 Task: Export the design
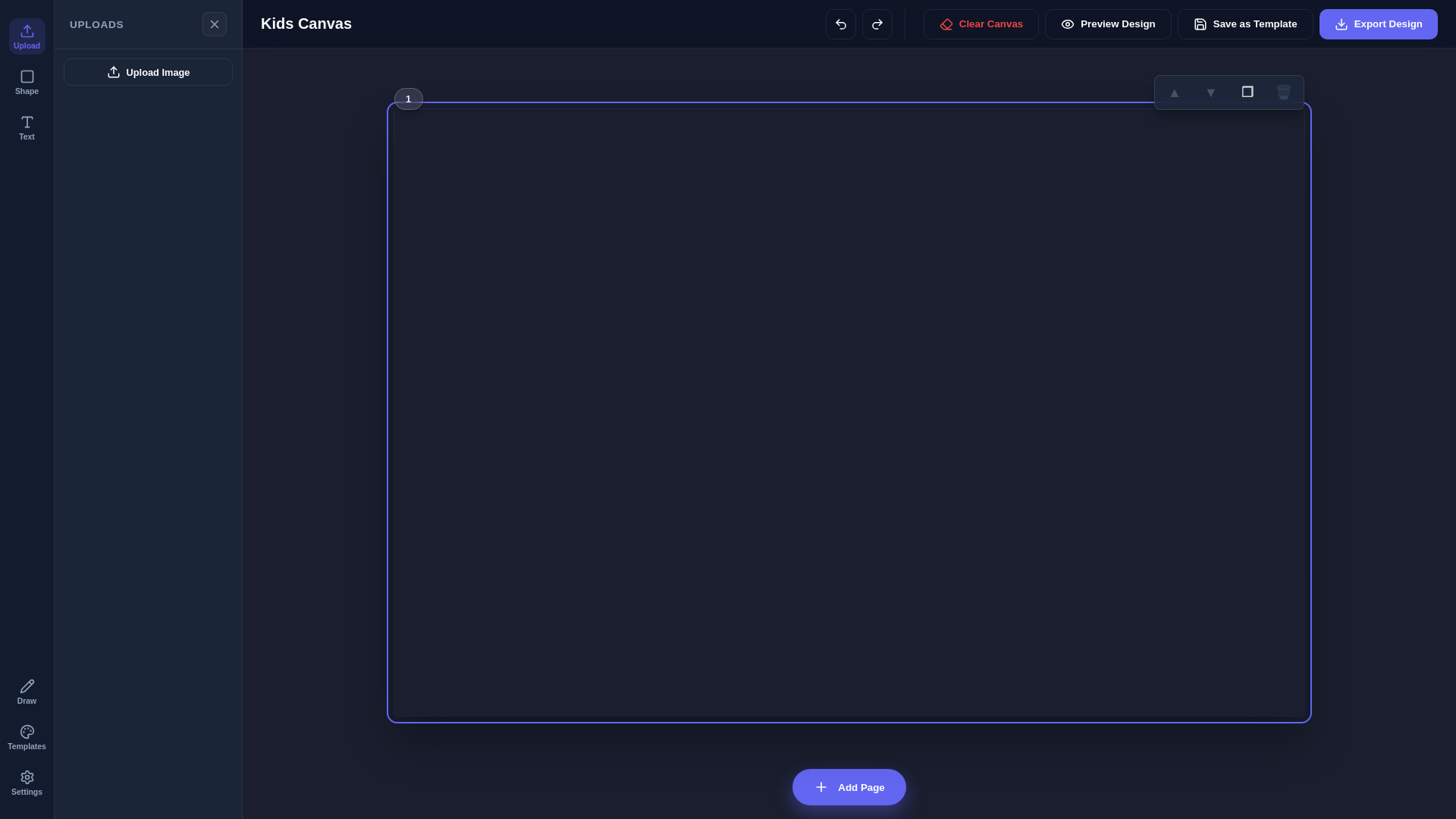[x=1379, y=24]
